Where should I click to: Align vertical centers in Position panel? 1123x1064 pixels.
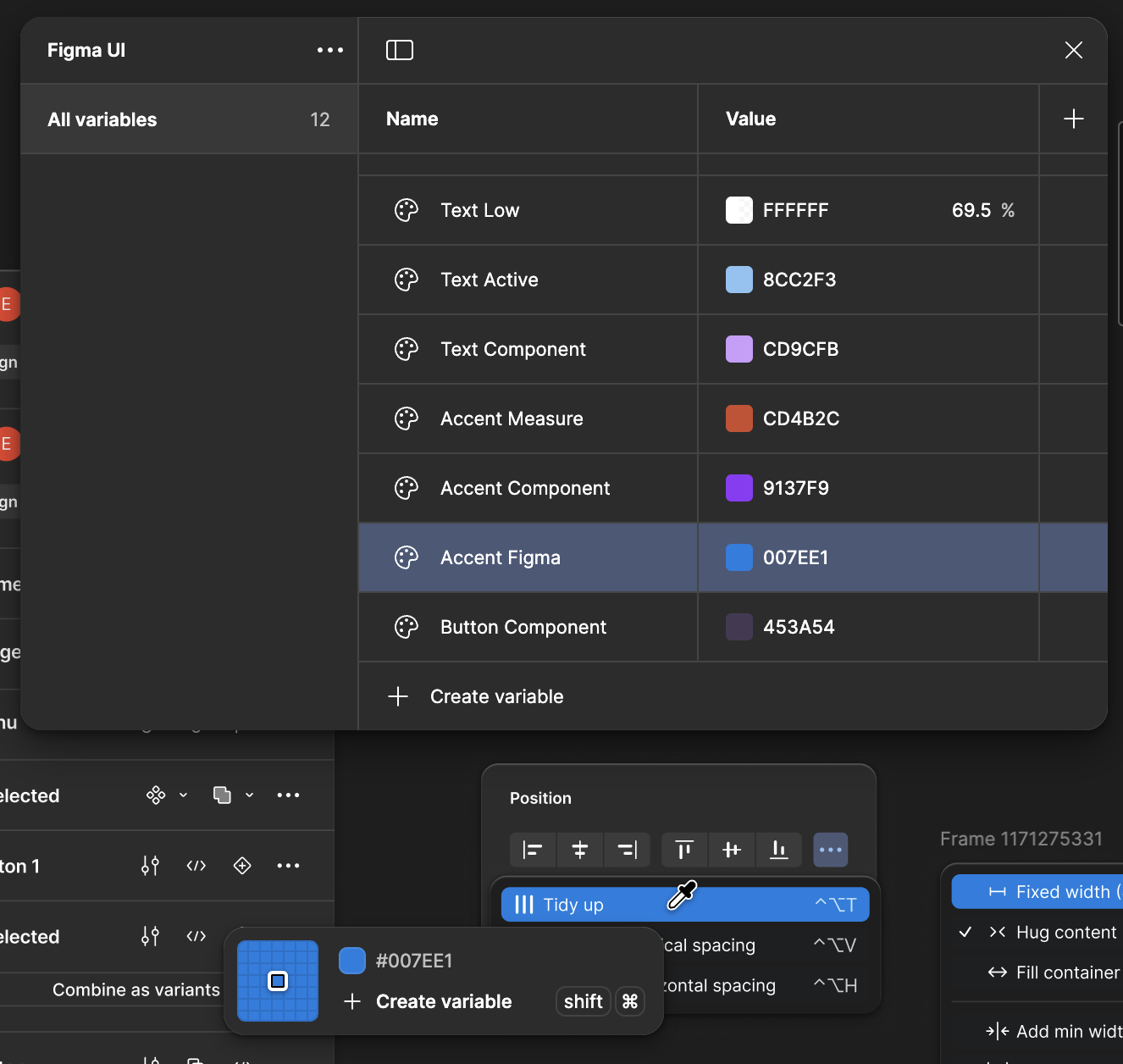point(732,850)
